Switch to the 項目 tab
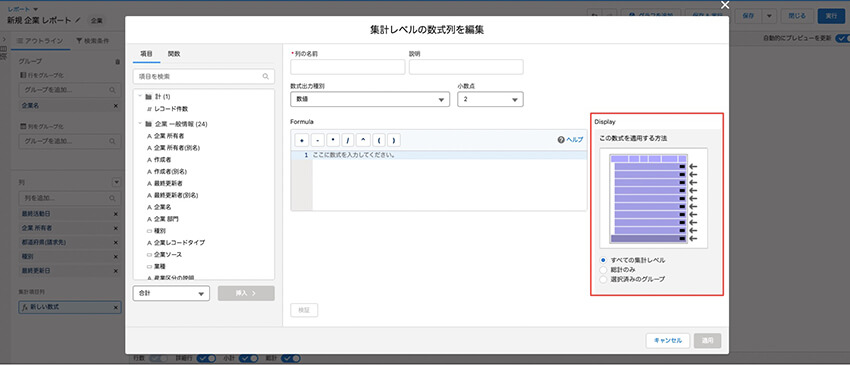The width and height of the screenshot is (850, 365). point(146,54)
